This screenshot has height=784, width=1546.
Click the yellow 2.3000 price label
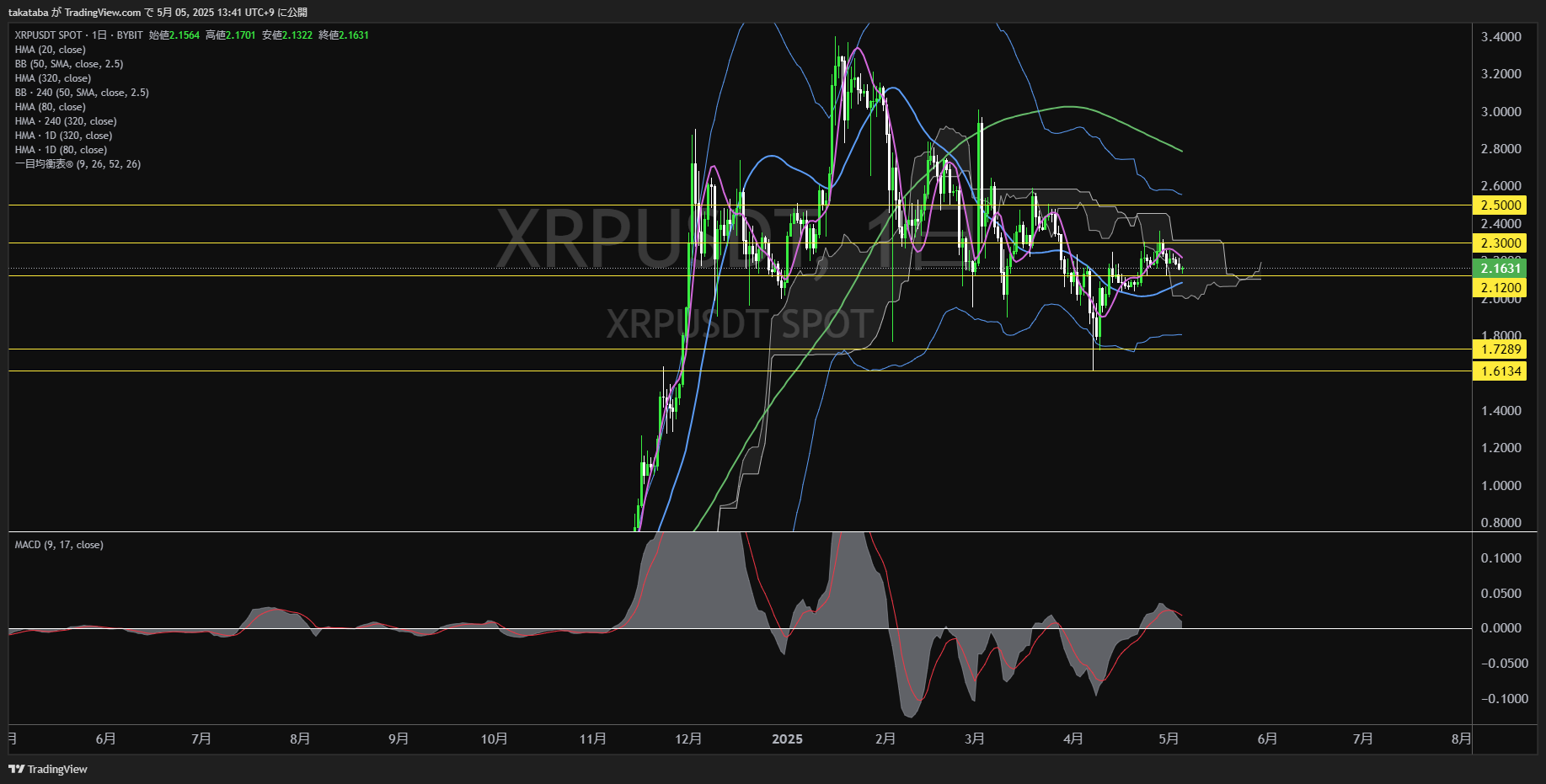(x=1500, y=243)
